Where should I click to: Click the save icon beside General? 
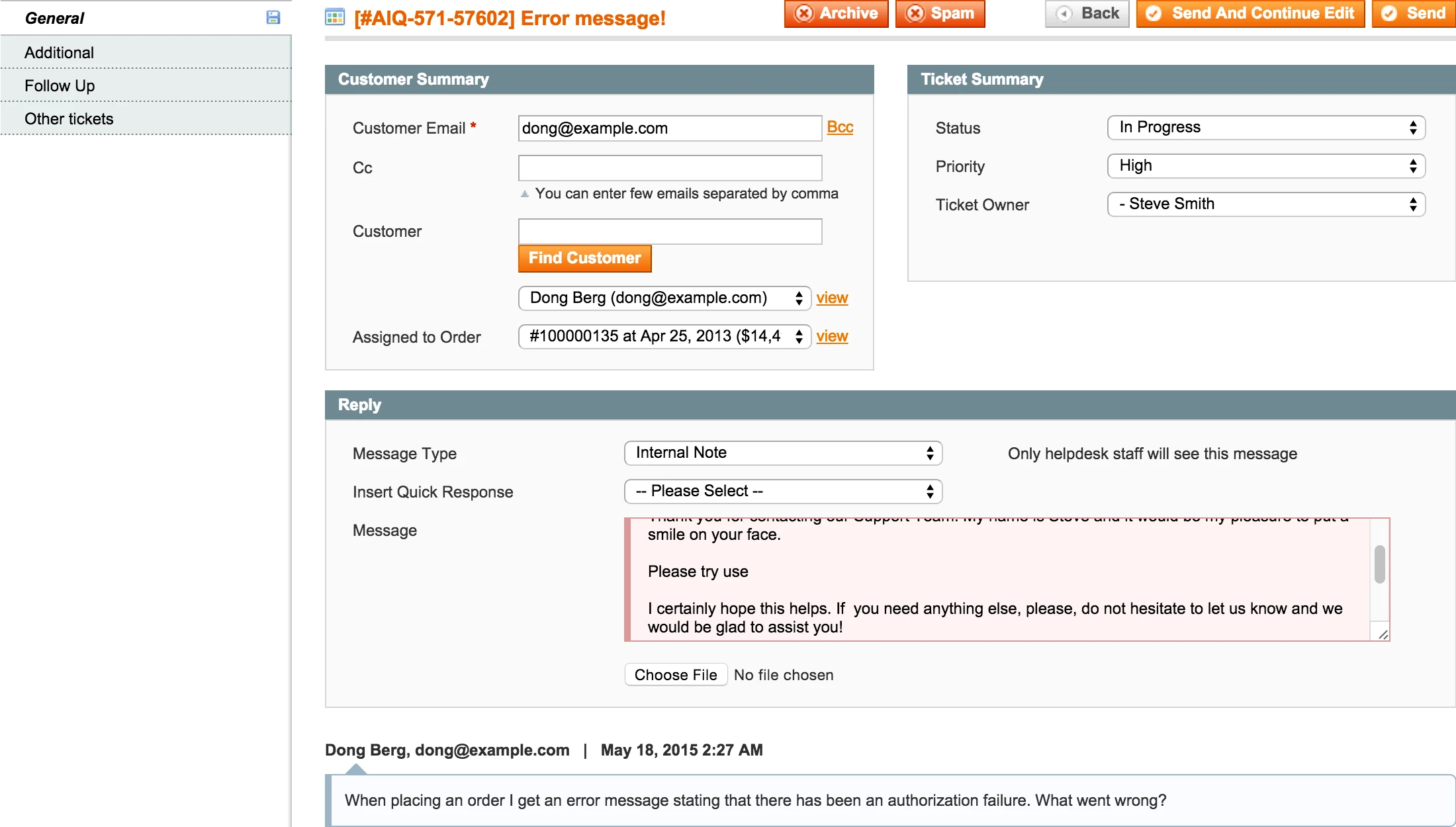point(273,17)
